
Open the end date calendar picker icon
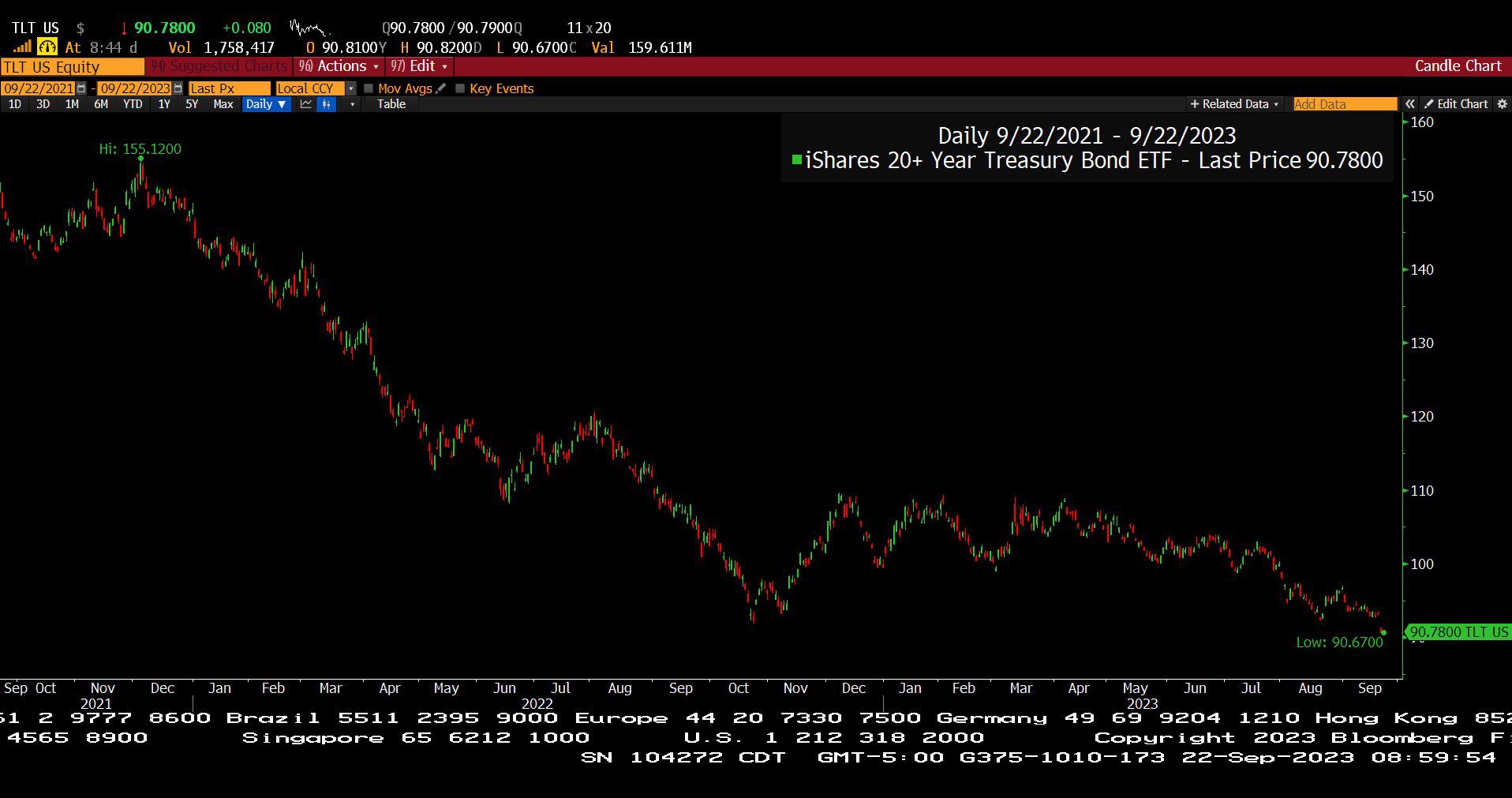coord(178,88)
